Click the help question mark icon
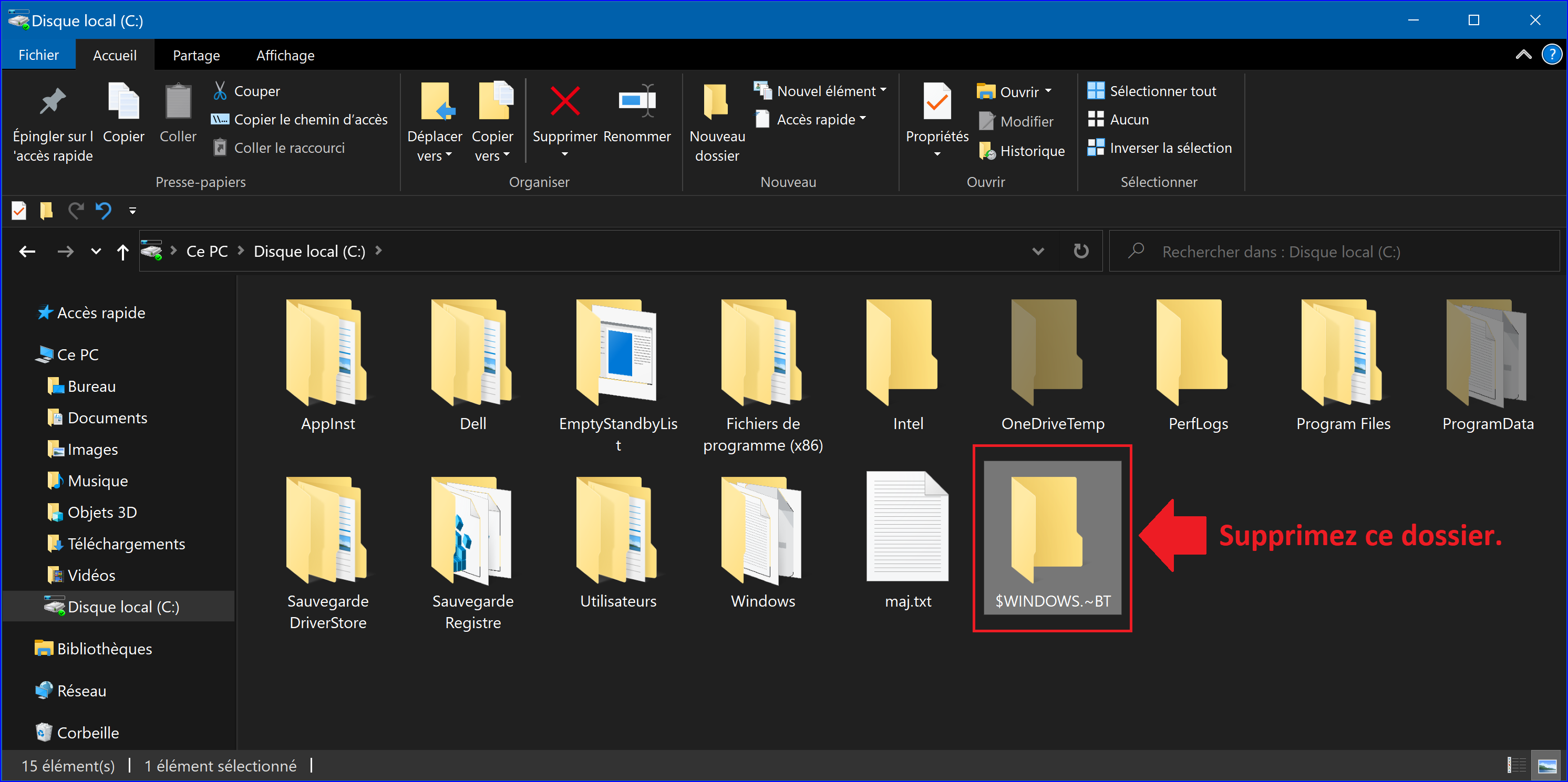This screenshot has width=1568, height=782. coord(1552,55)
